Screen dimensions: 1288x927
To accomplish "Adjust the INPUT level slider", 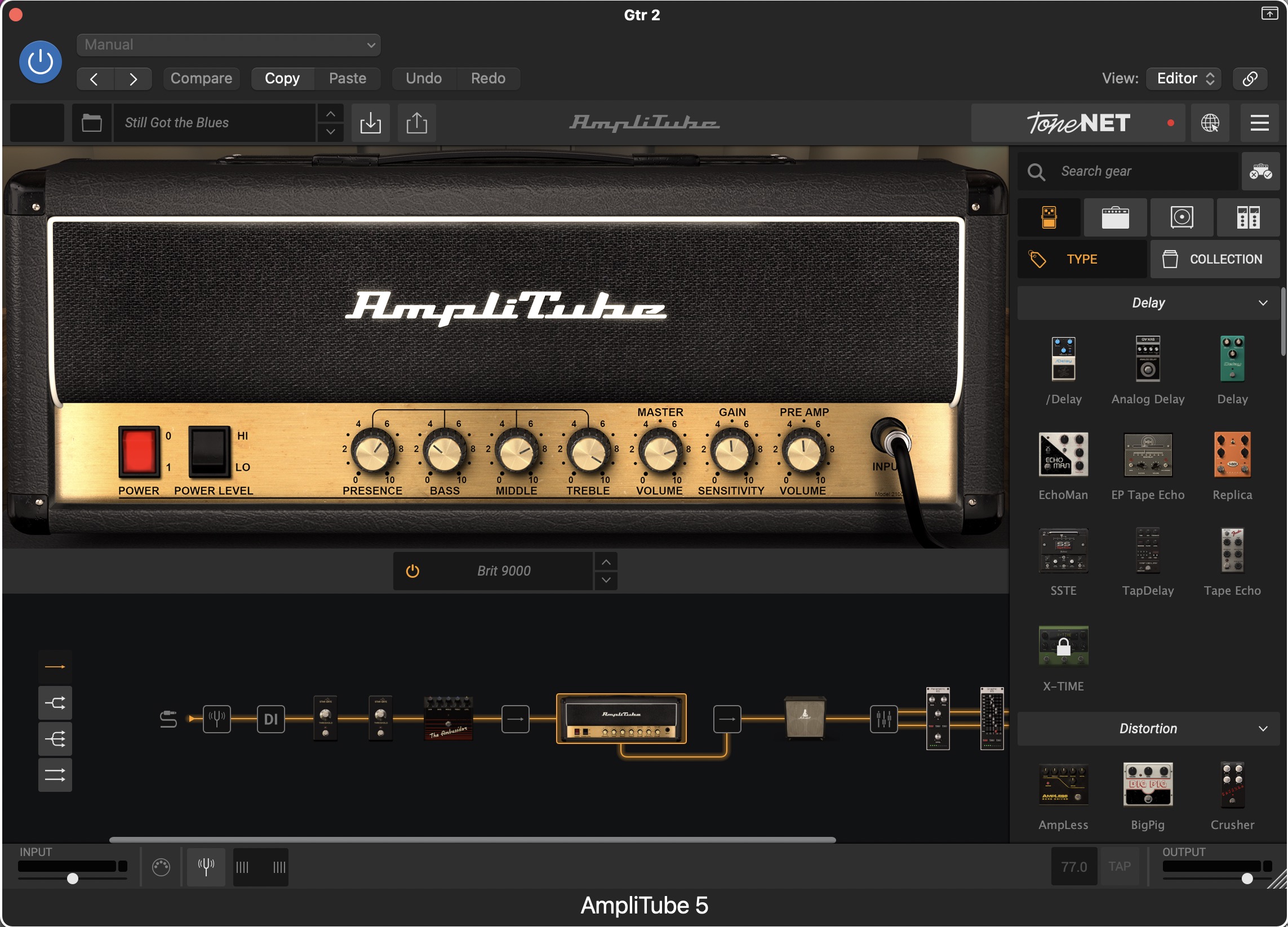I will pyautogui.click(x=73, y=878).
